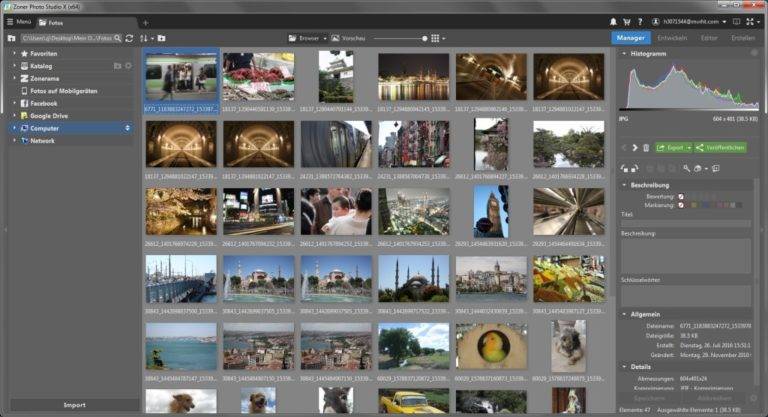Click the folder home icon left of path field
This screenshot has width=768, height=417.
tap(12, 38)
